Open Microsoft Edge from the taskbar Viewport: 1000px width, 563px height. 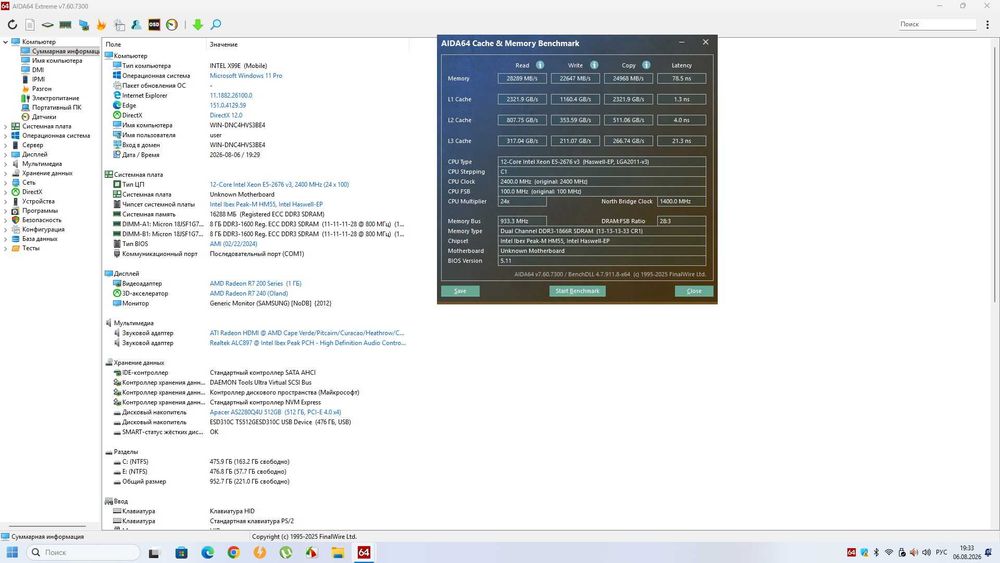tap(207, 553)
